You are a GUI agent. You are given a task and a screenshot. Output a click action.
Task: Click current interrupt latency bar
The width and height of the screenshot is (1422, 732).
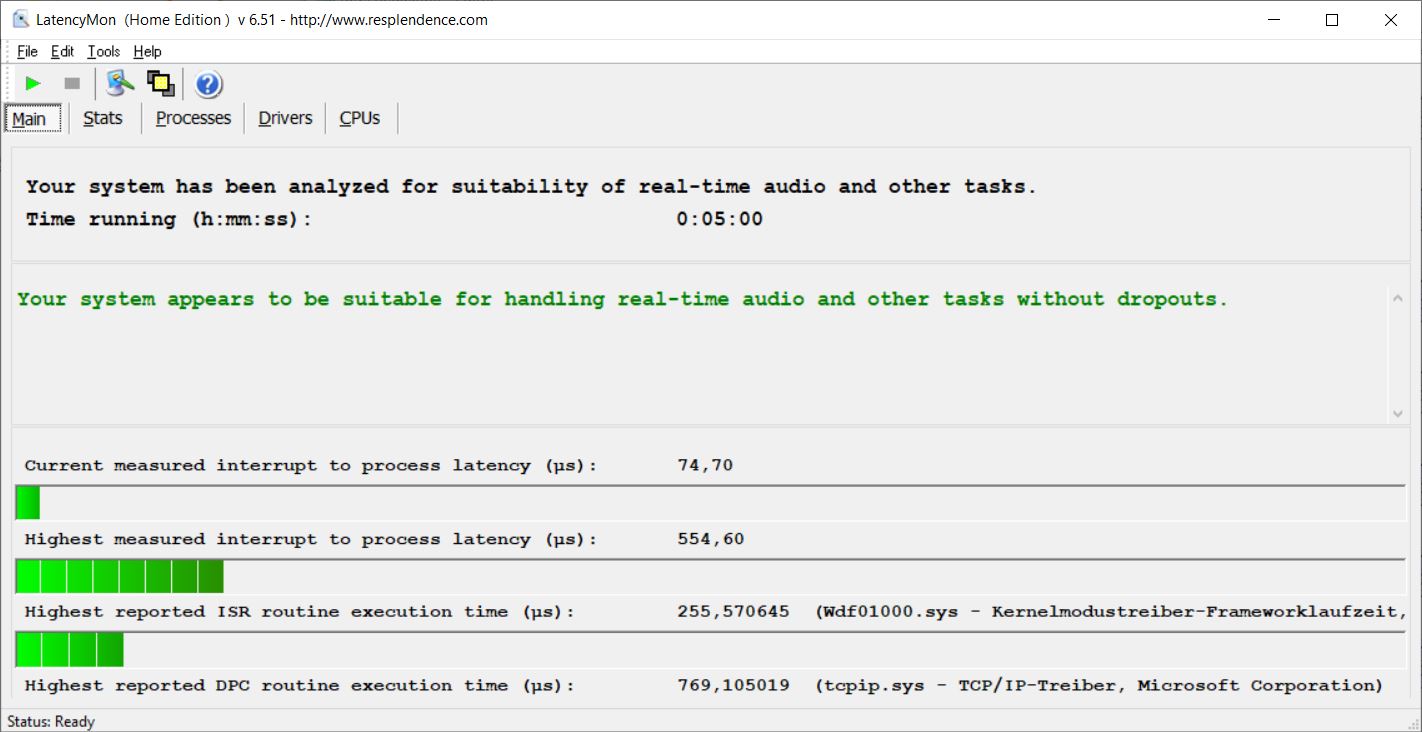pyautogui.click(x=711, y=503)
